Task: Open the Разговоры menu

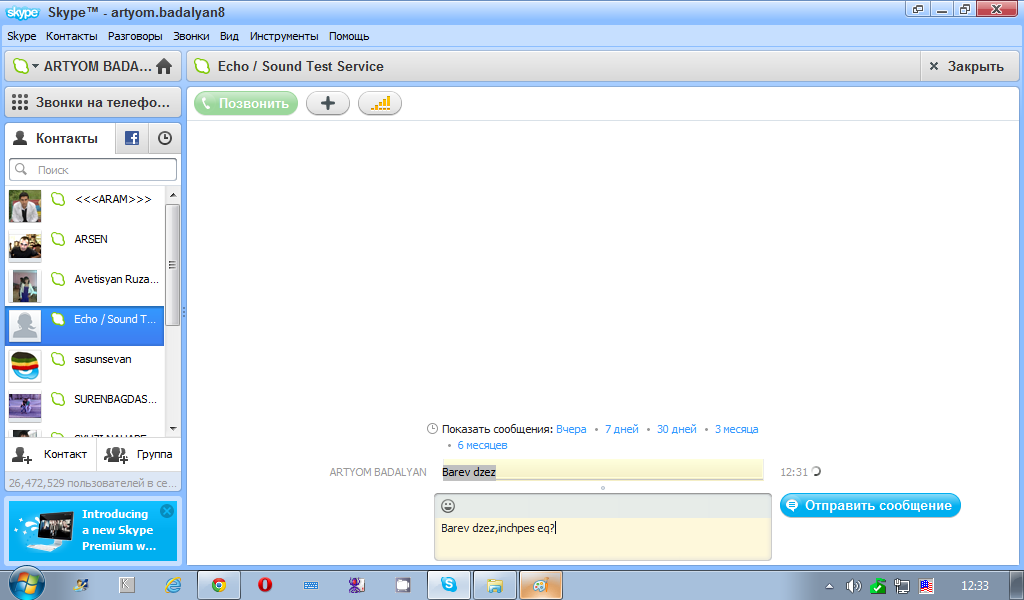Action: click(x=135, y=36)
